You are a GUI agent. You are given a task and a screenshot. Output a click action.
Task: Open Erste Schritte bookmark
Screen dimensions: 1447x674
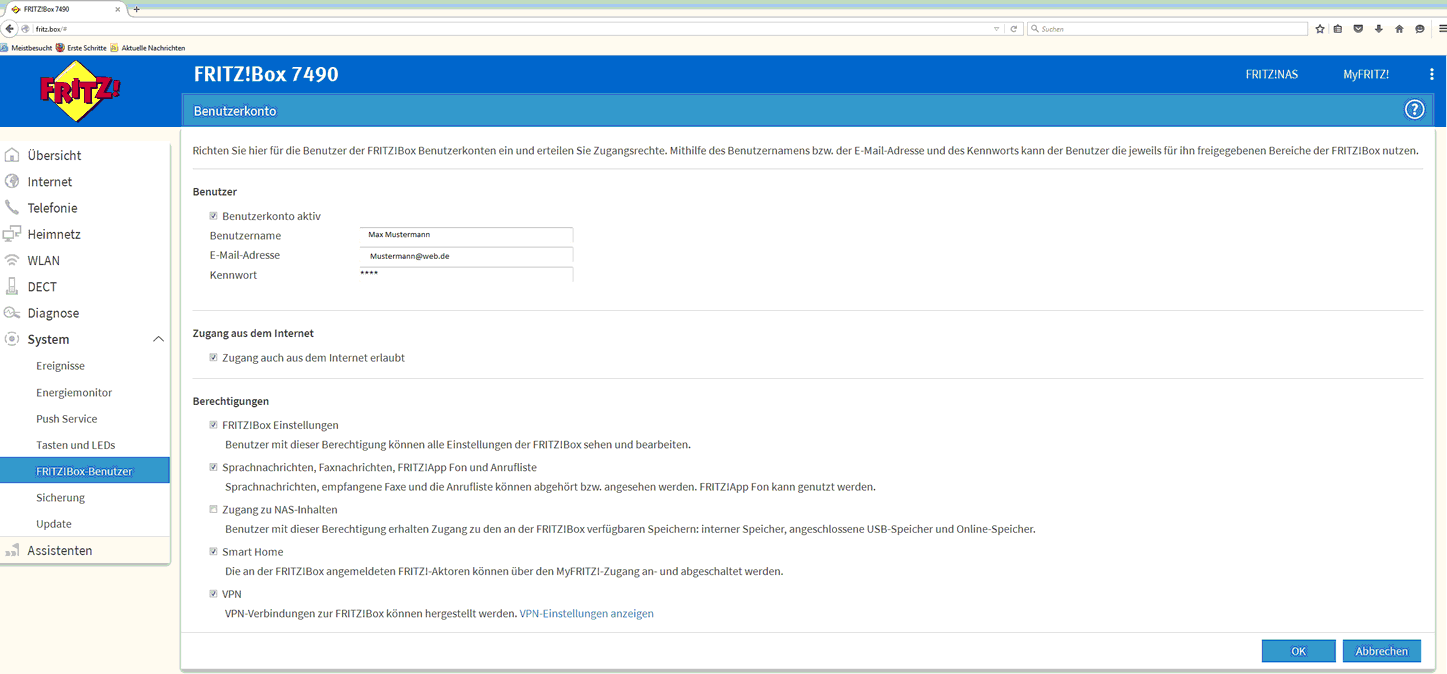coord(82,48)
